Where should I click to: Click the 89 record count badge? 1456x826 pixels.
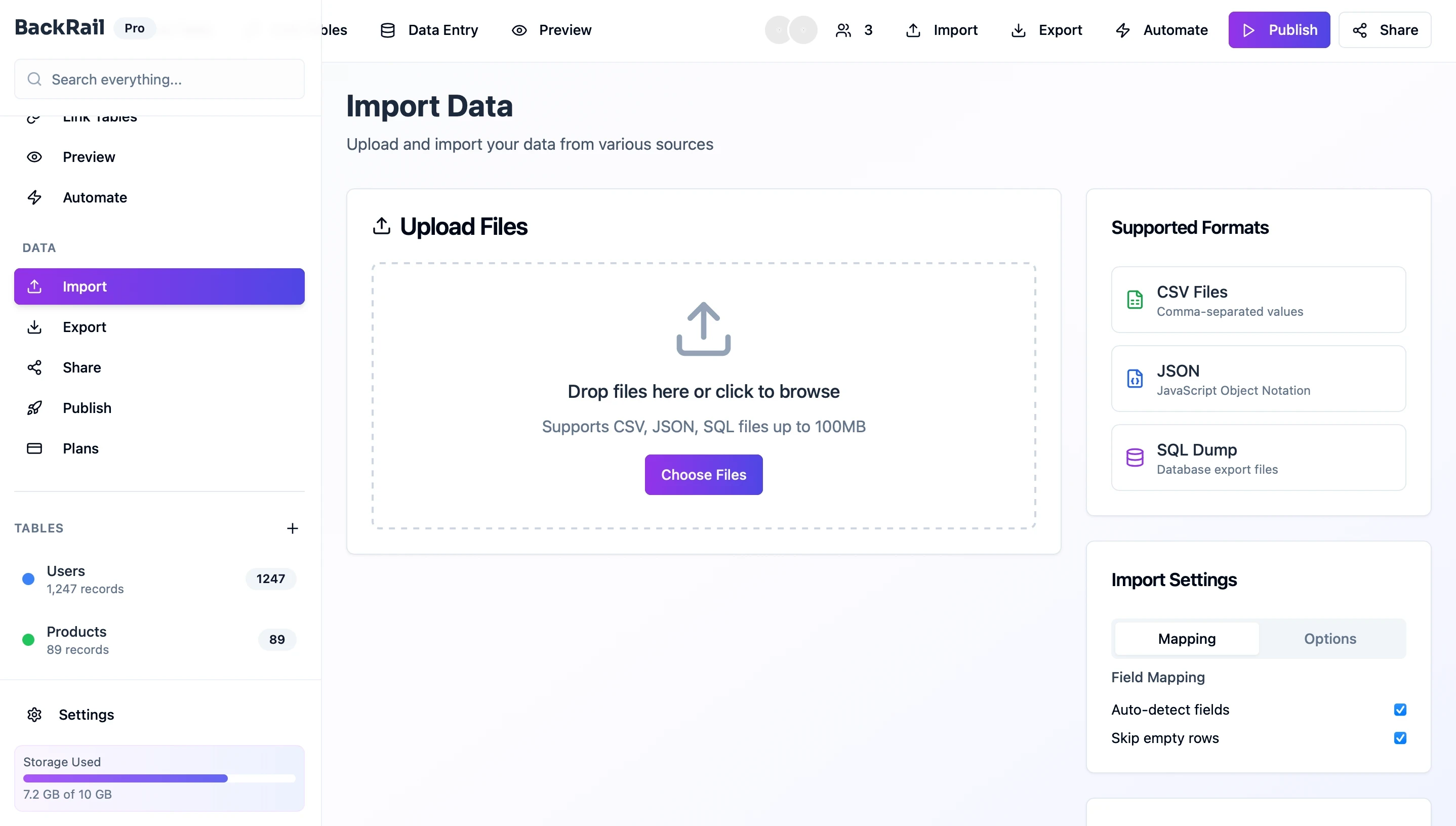tap(277, 639)
